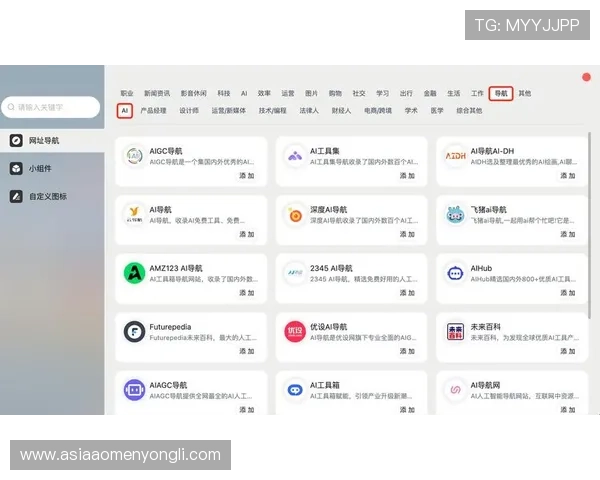The width and height of the screenshot is (600, 480).
Task: Select the 产品经理 sub-category
Action: coord(153,111)
